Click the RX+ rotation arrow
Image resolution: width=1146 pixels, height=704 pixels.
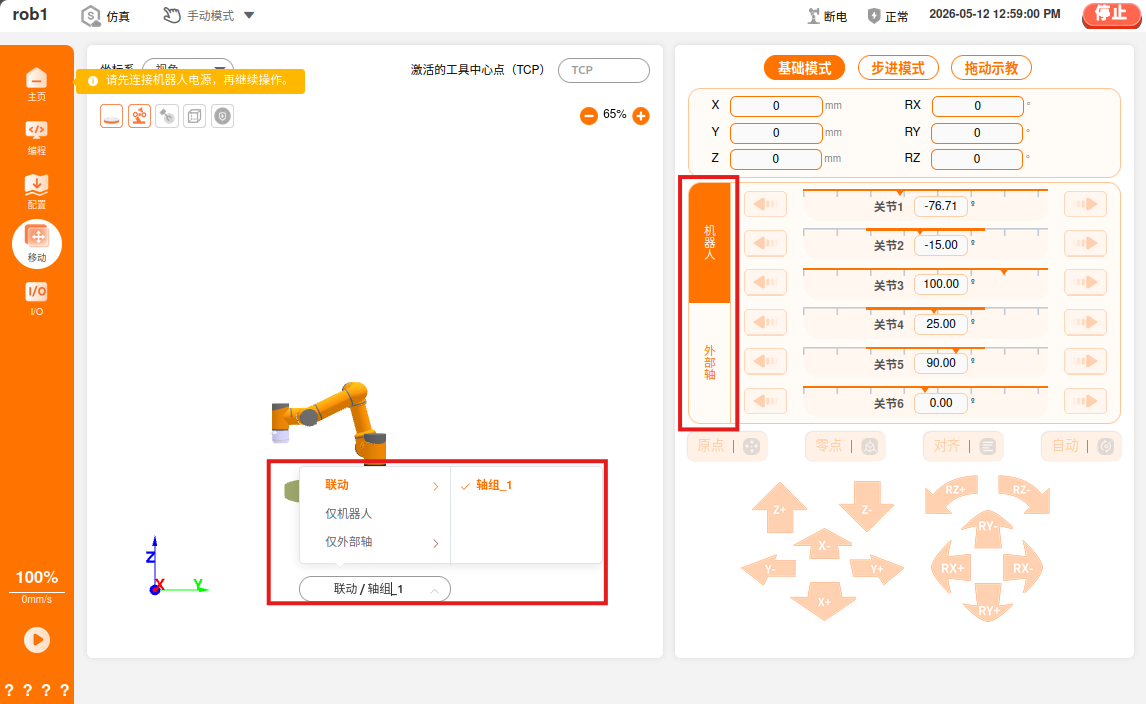(951, 567)
